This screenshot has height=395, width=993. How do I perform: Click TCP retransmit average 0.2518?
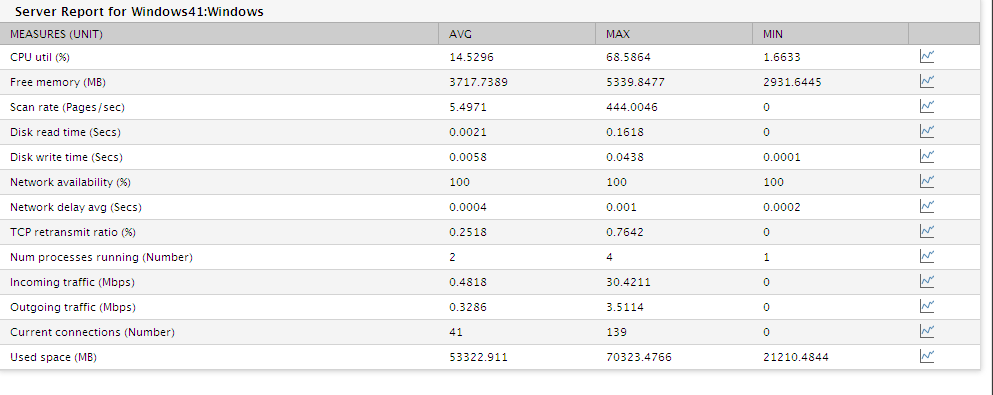pos(468,232)
